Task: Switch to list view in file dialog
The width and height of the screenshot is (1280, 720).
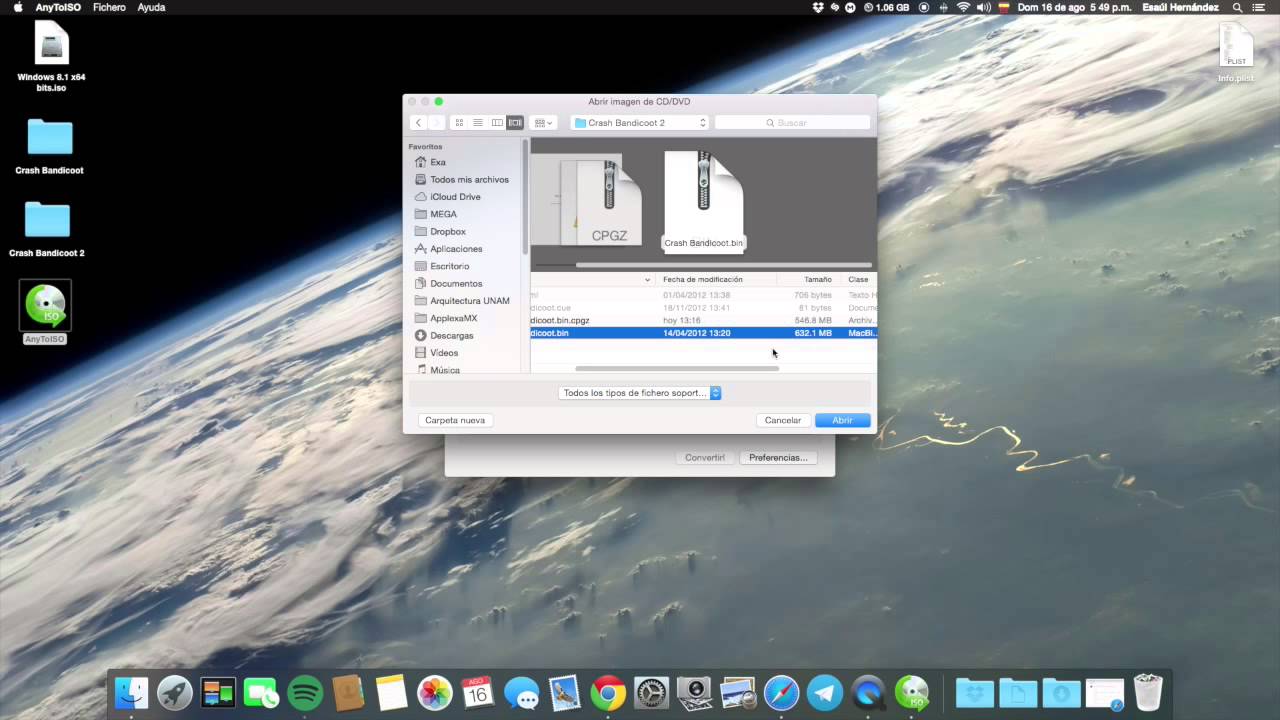Action: pos(478,123)
